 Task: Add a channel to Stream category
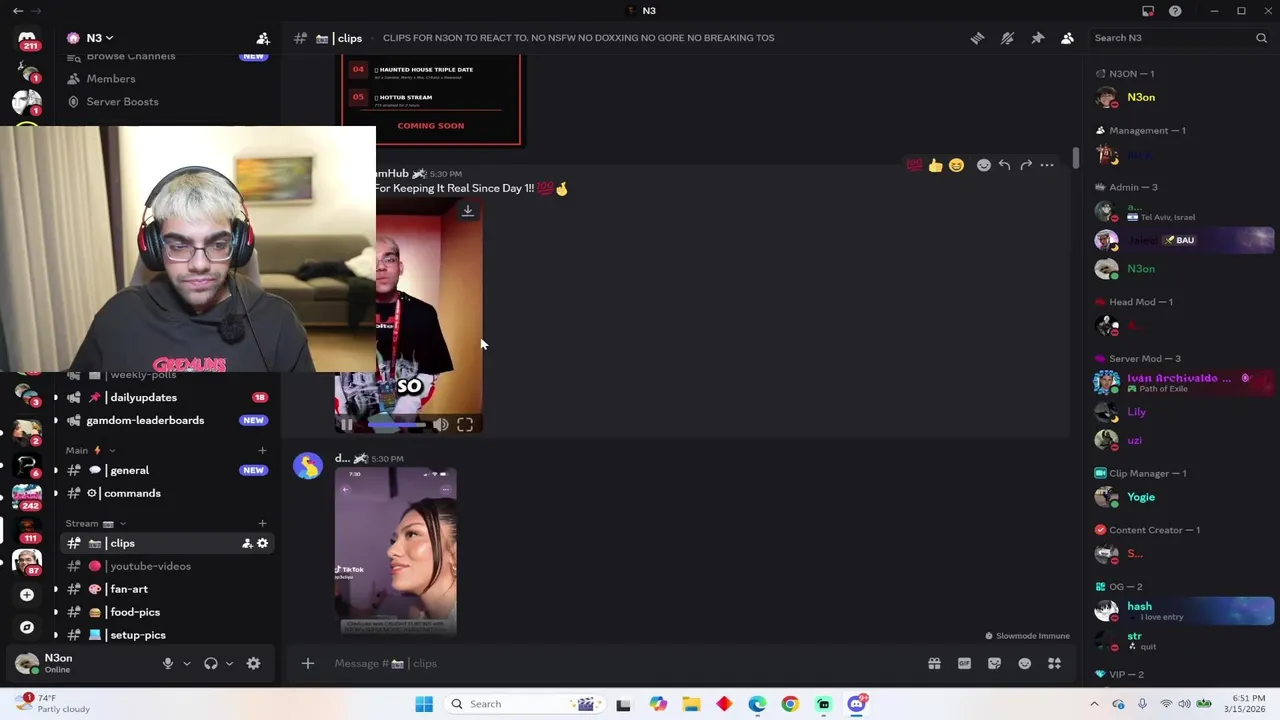point(262,523)
